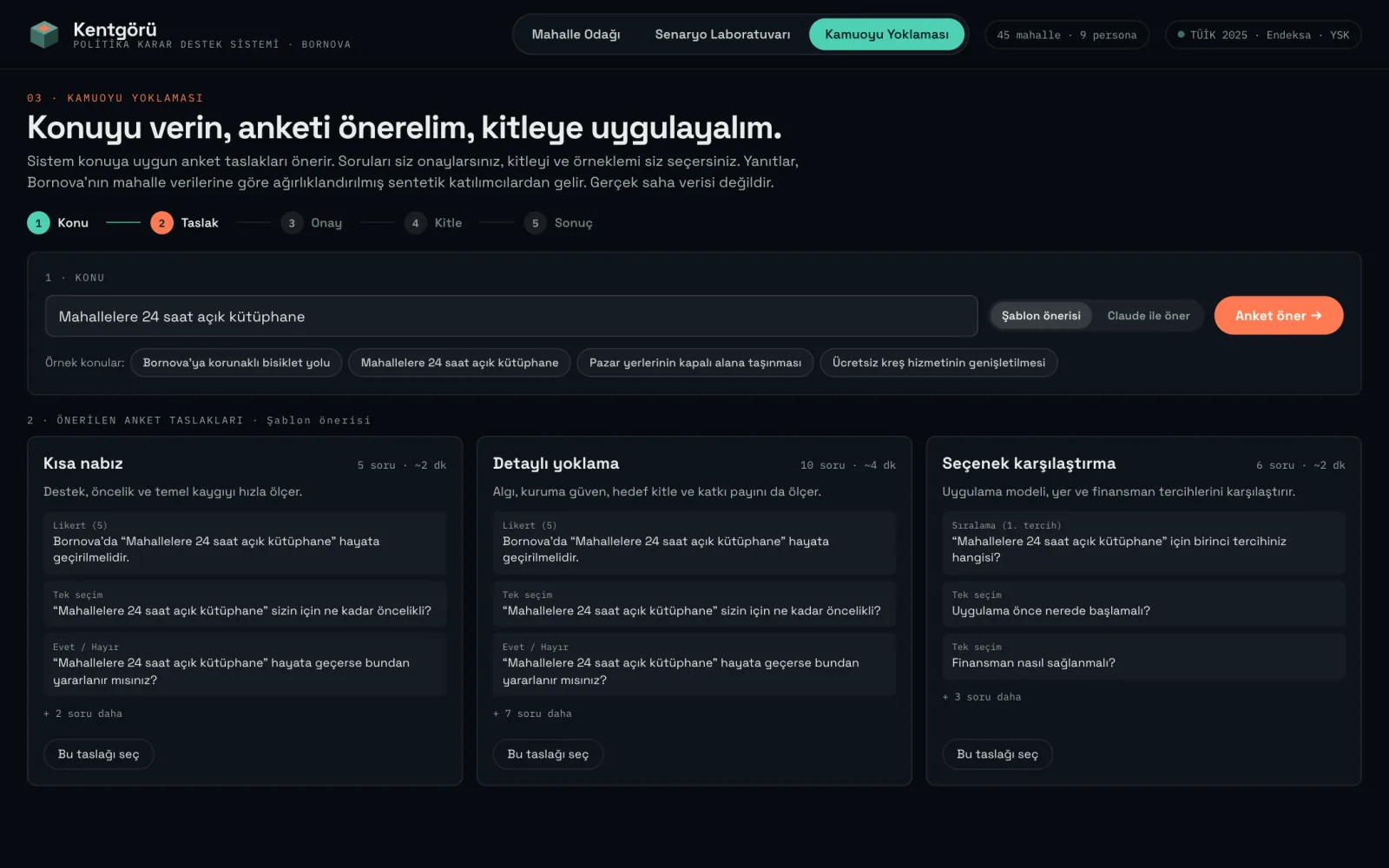Click the "Uygulama önce nerede başlamalı?" question
This screenshot has height=868, width=1389.
1144,604
